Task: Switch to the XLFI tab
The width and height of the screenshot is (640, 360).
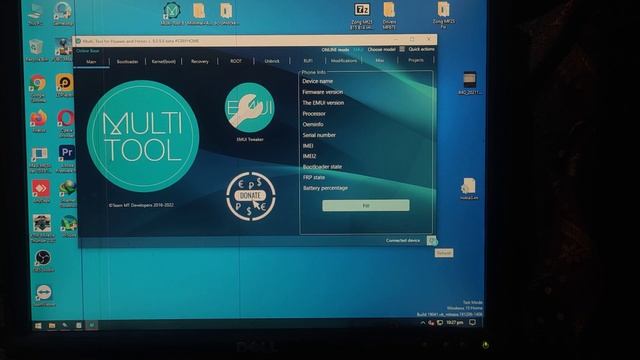Action: [x=308, y=61]
